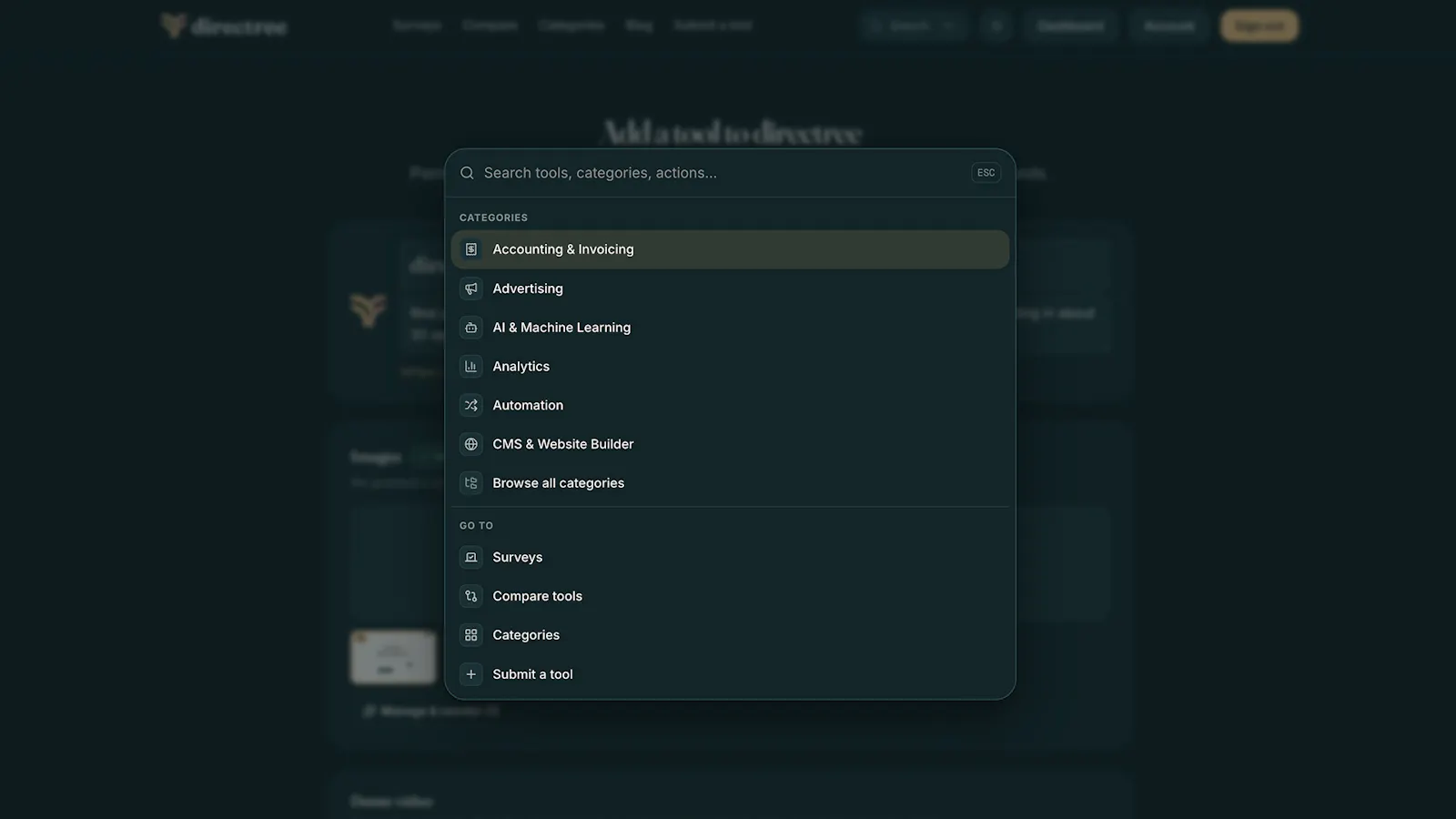This screenshot has height=819, width=1456.
Task: Choose AI & Machine Learning category
Action: pos(730,328)
